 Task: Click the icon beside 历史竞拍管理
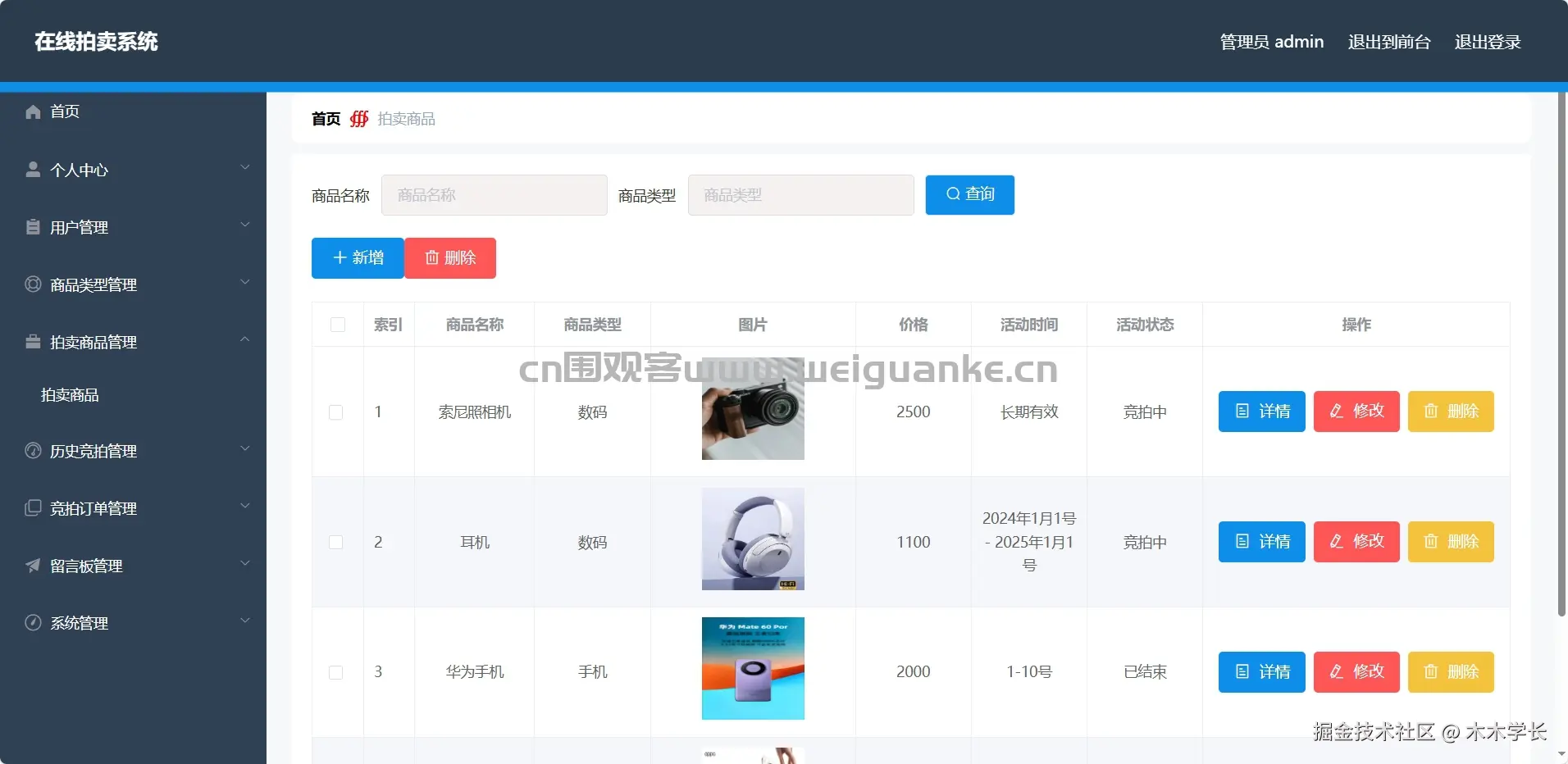pos(33,451)
